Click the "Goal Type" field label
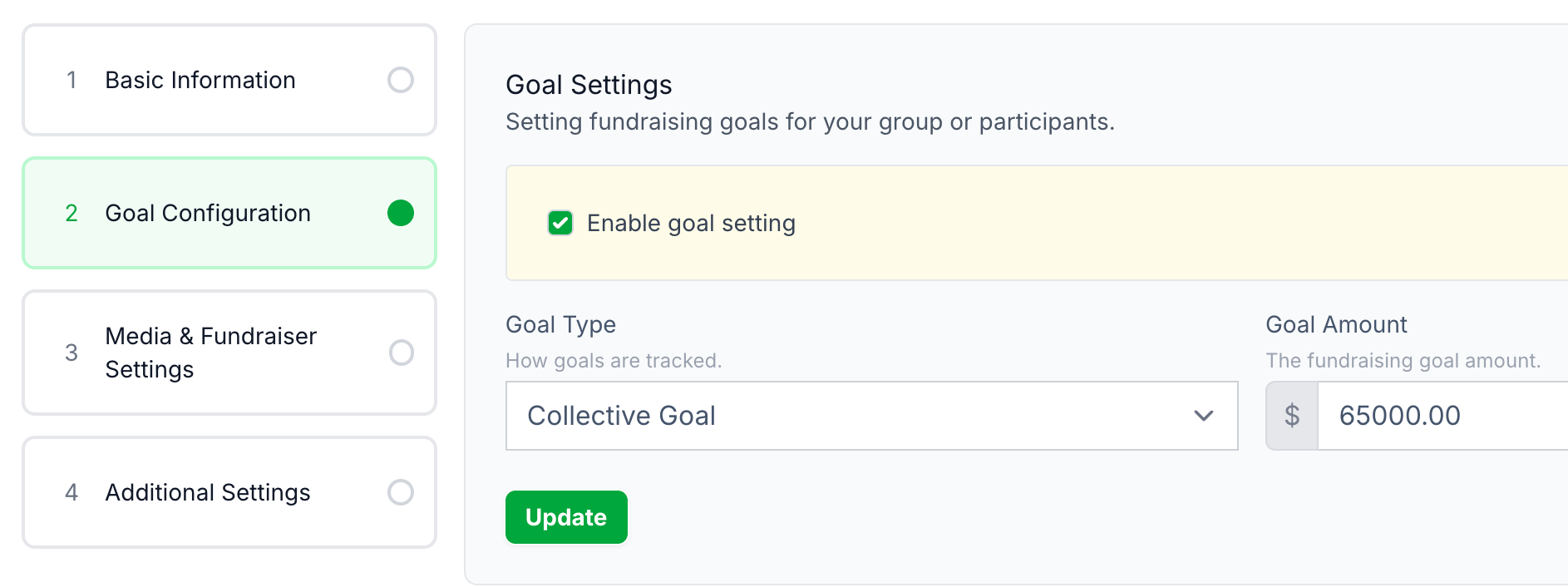 click(560, 324)
